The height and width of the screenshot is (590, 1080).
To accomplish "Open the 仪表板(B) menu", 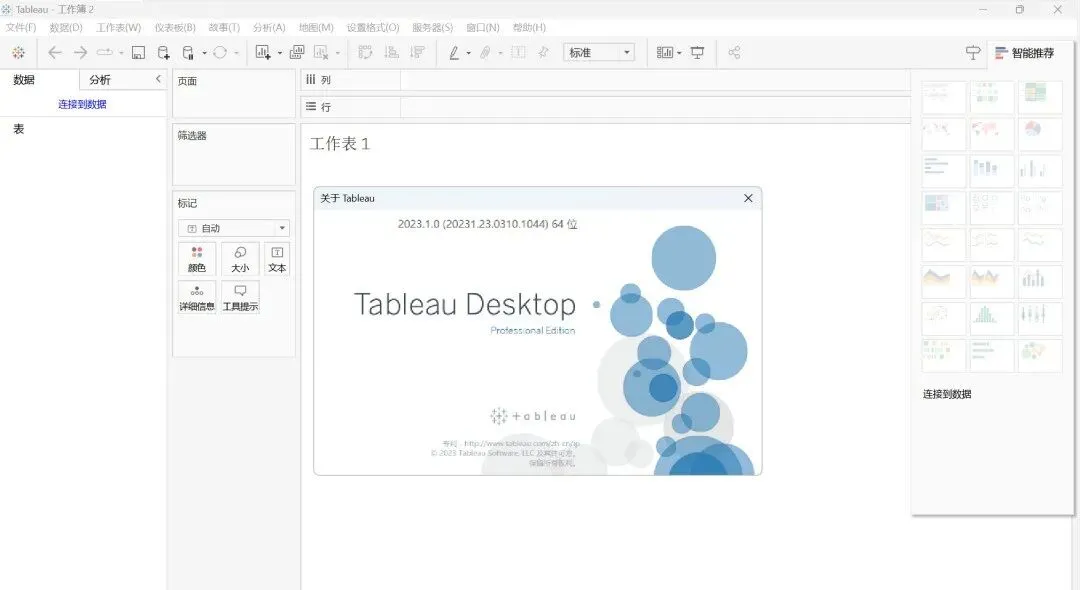I will point(175,28).
